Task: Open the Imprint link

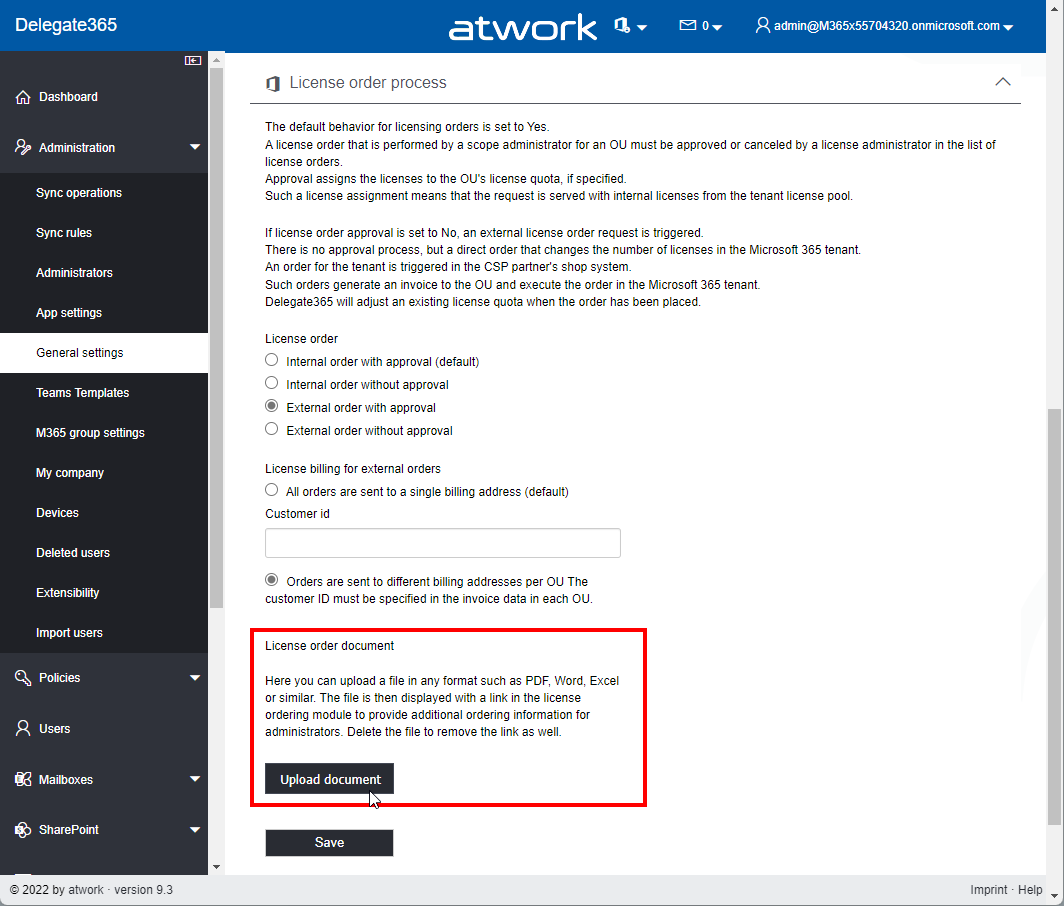Action: [x=988, y=890]
